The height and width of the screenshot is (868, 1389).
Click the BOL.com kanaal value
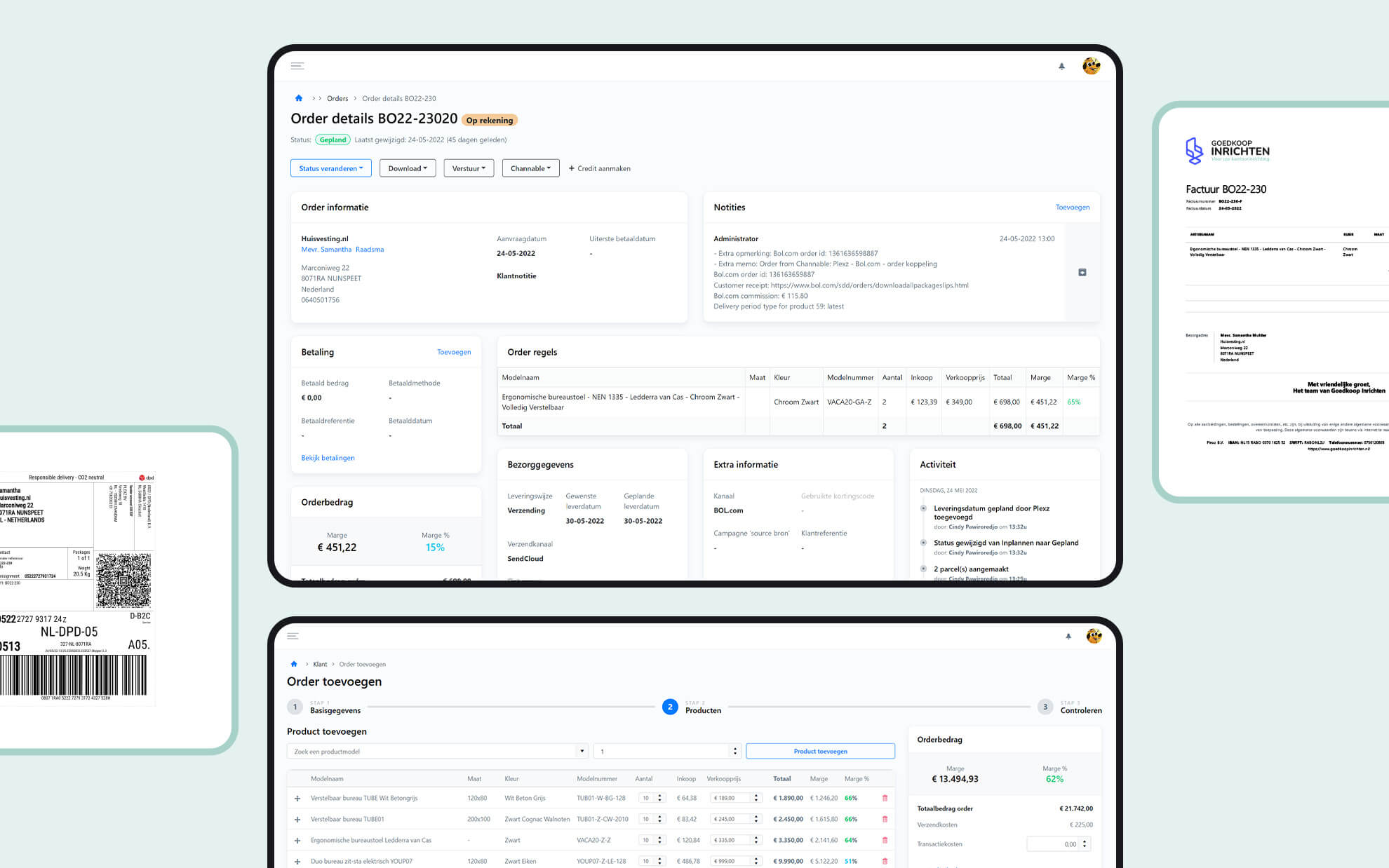728,510
